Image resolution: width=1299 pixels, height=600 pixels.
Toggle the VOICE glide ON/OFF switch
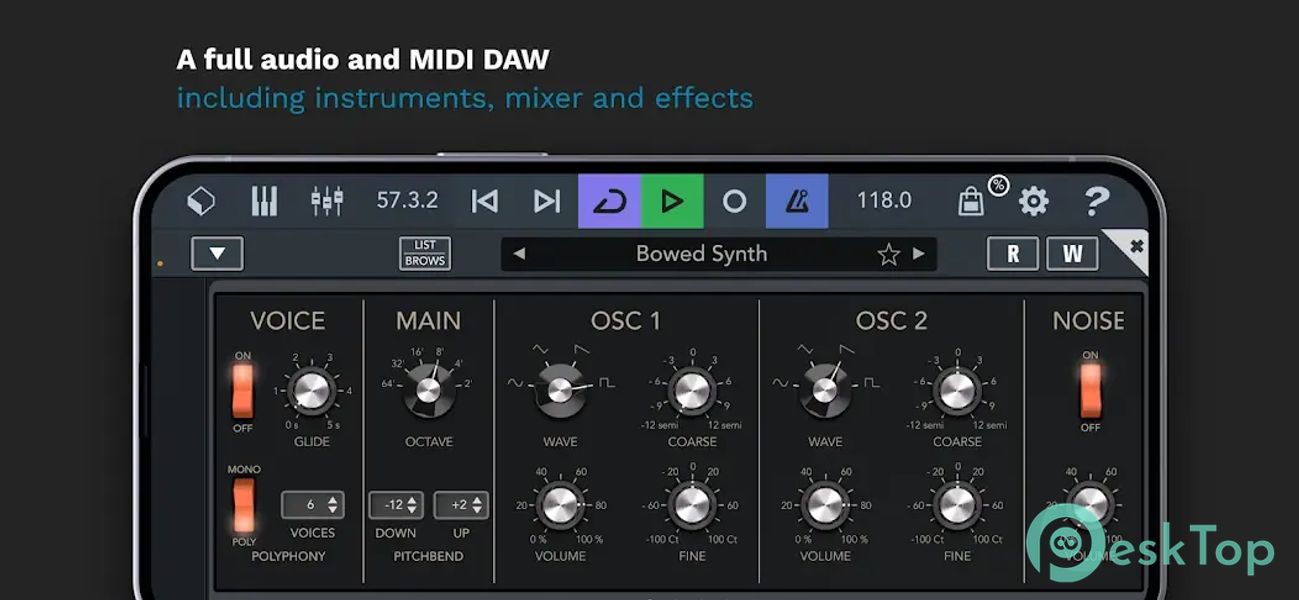pyautogui.click(x=242, y=391)
